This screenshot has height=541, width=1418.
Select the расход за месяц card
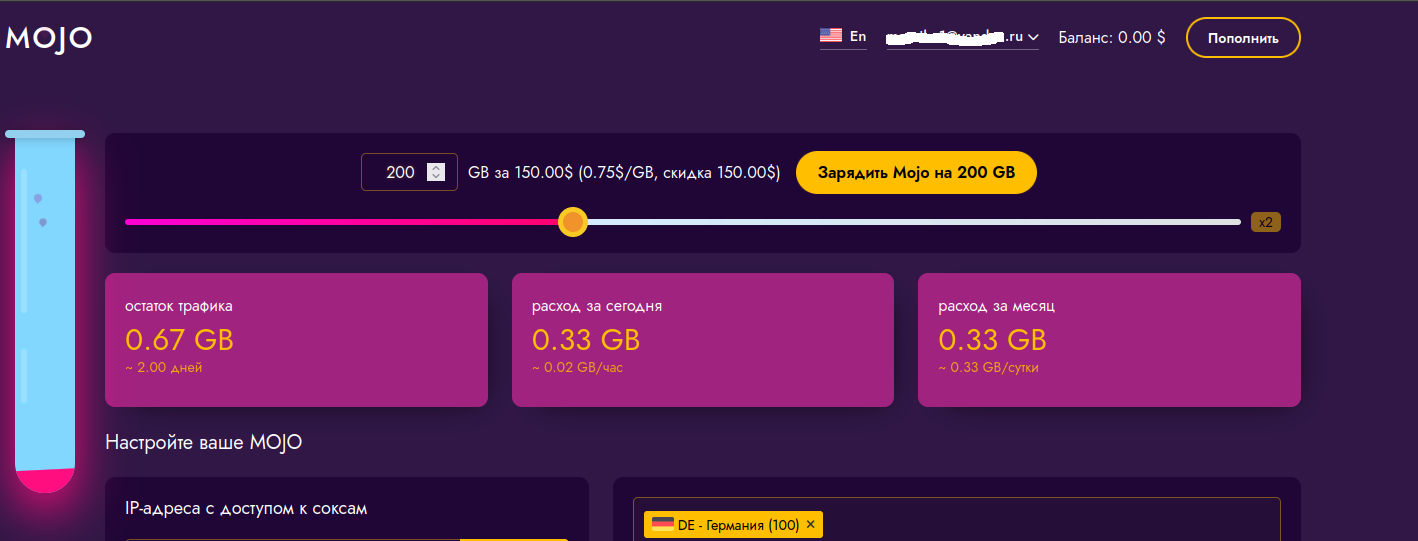pos(1109,340)
